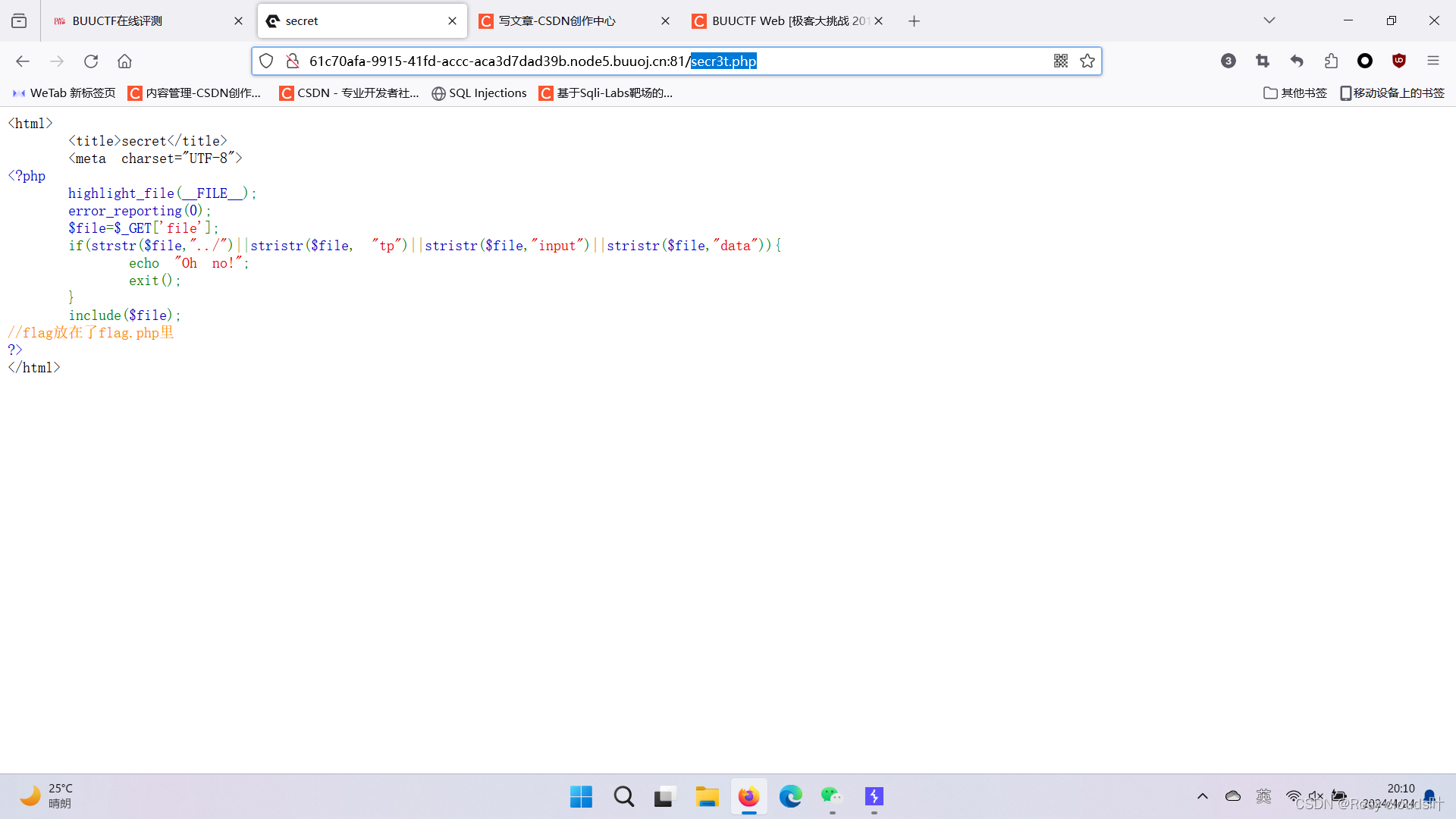The height and width of the screenshot is (819, 1456).
Task: Click the browser reload button
Action: click(91, 61)
